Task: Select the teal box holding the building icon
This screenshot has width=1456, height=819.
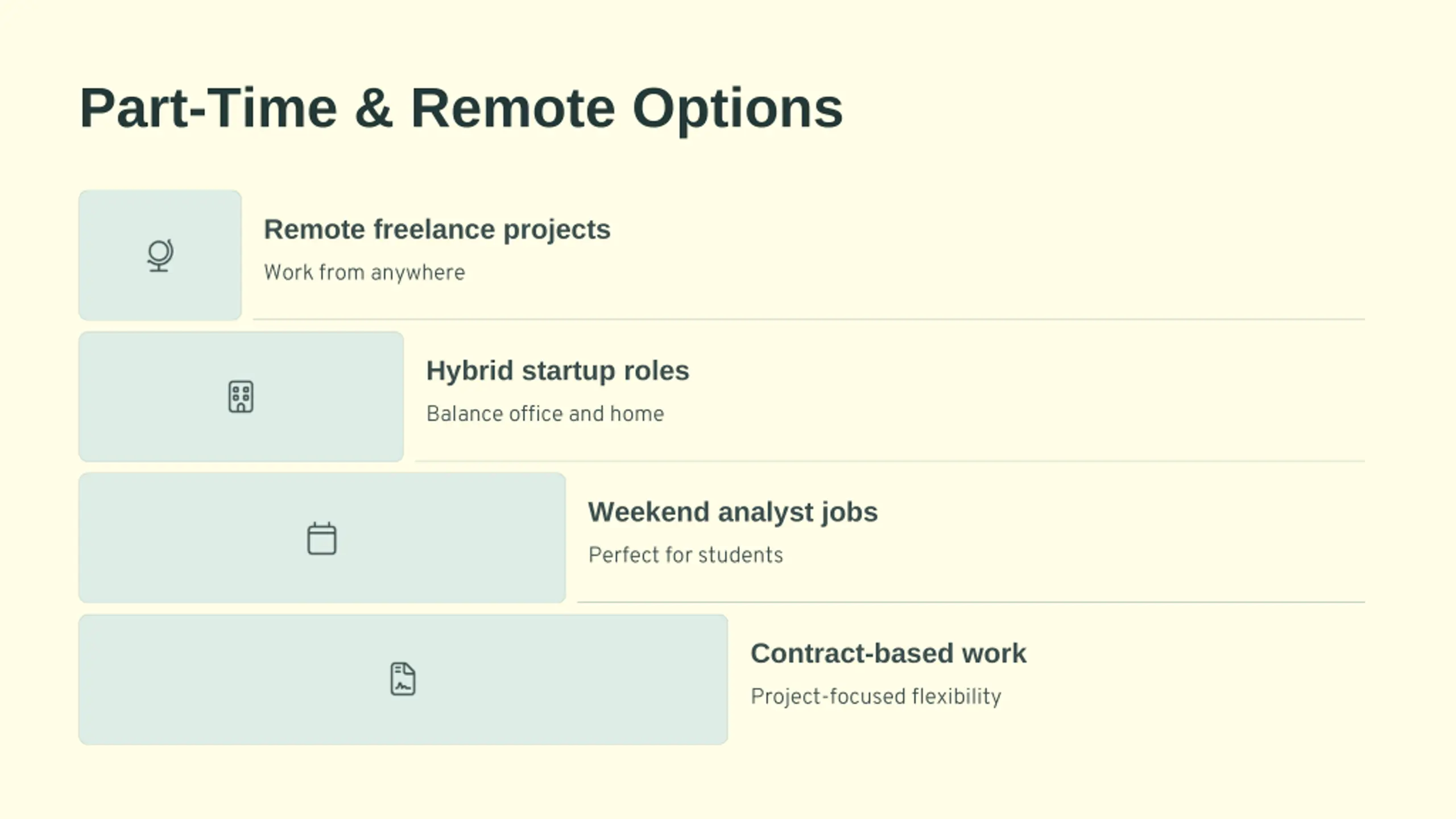Action: tap(241, 396)
